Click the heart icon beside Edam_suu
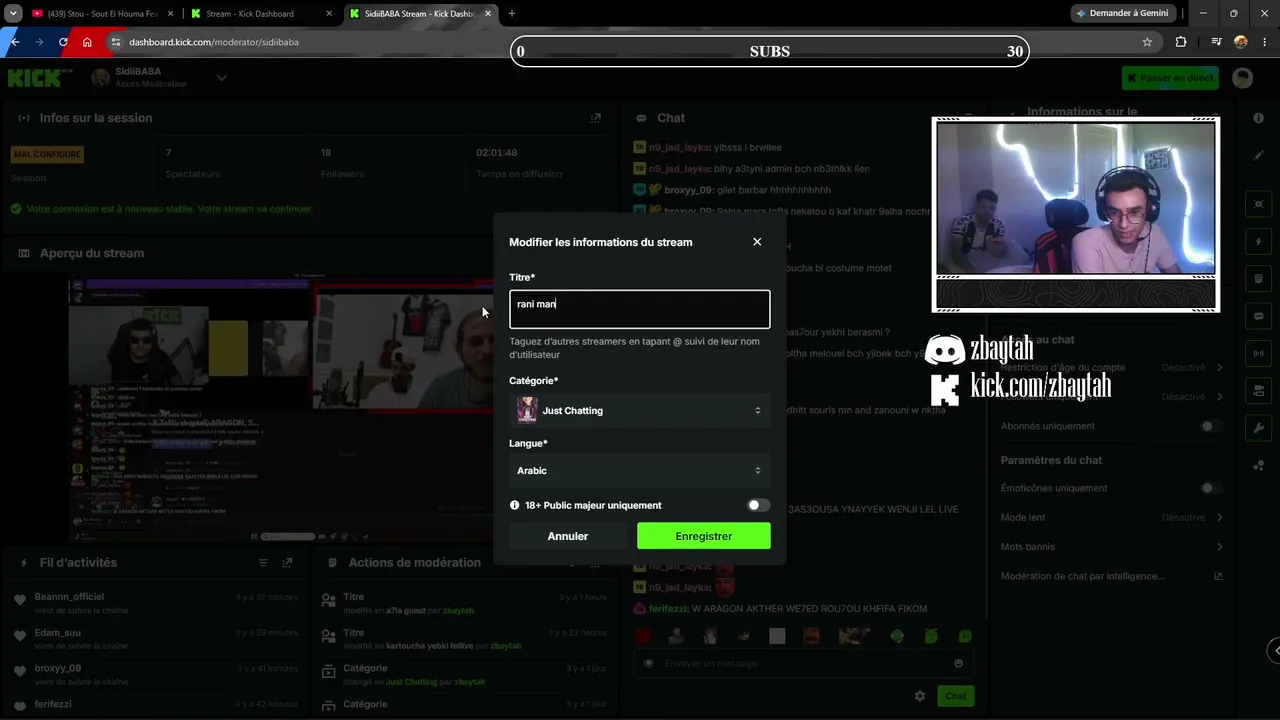This screenshot has height=720, width=1280. (x=20, y=636)
